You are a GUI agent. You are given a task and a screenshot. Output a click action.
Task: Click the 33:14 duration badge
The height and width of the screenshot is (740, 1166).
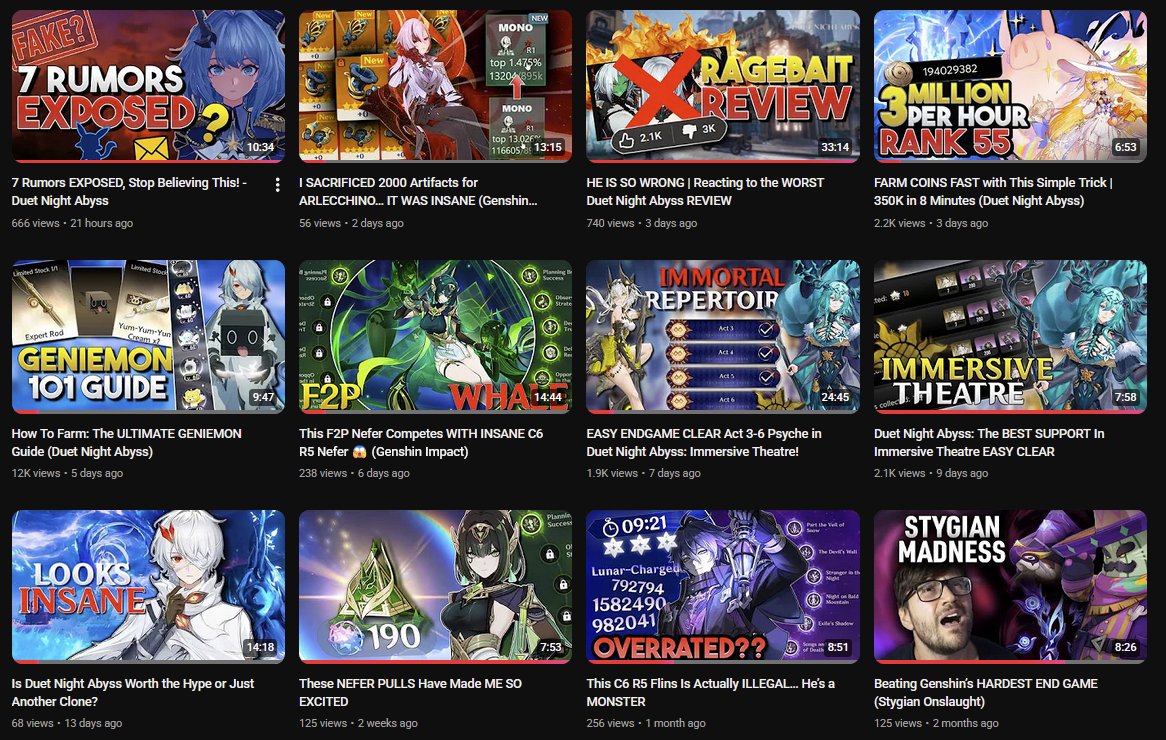click(x=835, y=147)
